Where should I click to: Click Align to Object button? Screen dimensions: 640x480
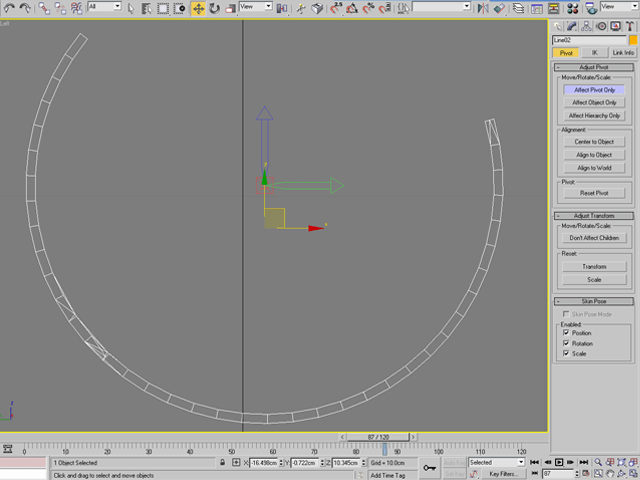594,155
